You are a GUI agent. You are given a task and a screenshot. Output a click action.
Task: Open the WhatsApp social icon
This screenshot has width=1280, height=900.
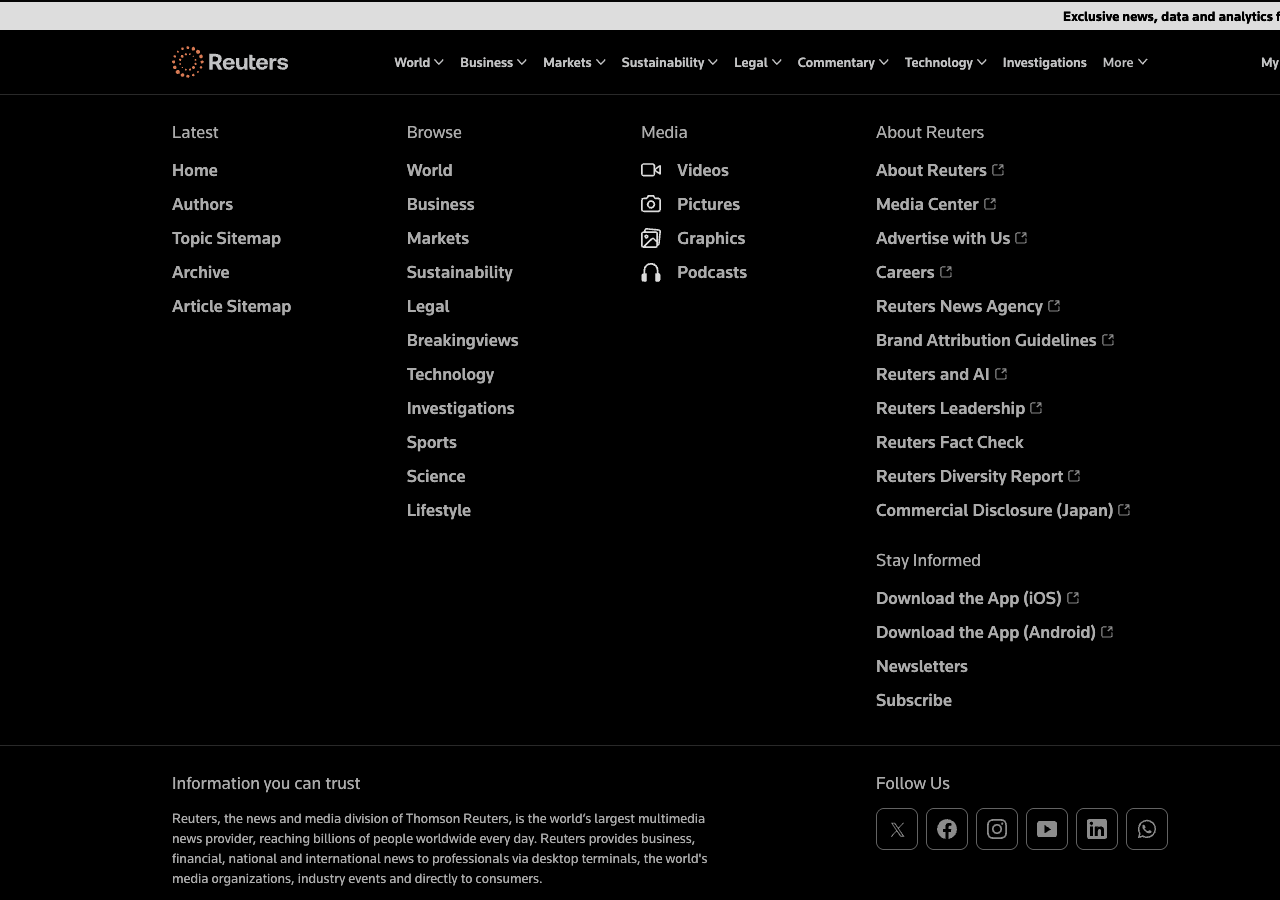pyautogui.click(x=1147, y=829)
